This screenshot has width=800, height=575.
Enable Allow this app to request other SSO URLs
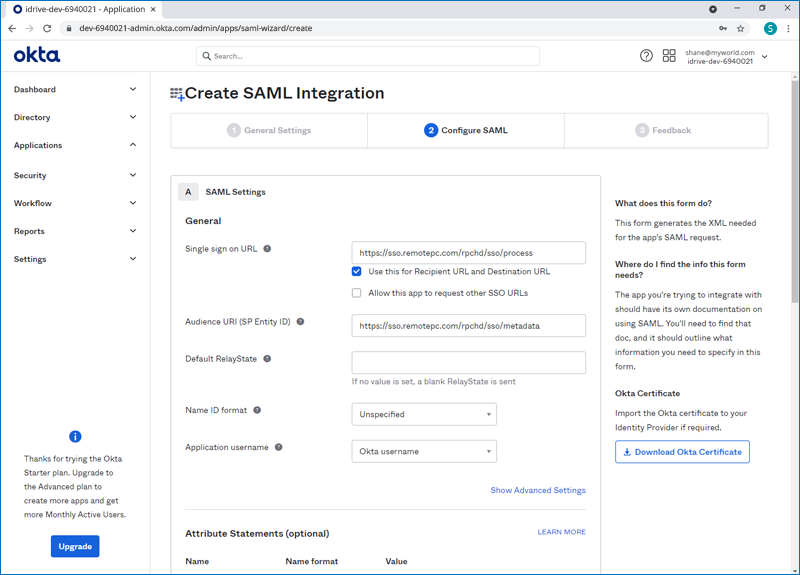point(357,293)
